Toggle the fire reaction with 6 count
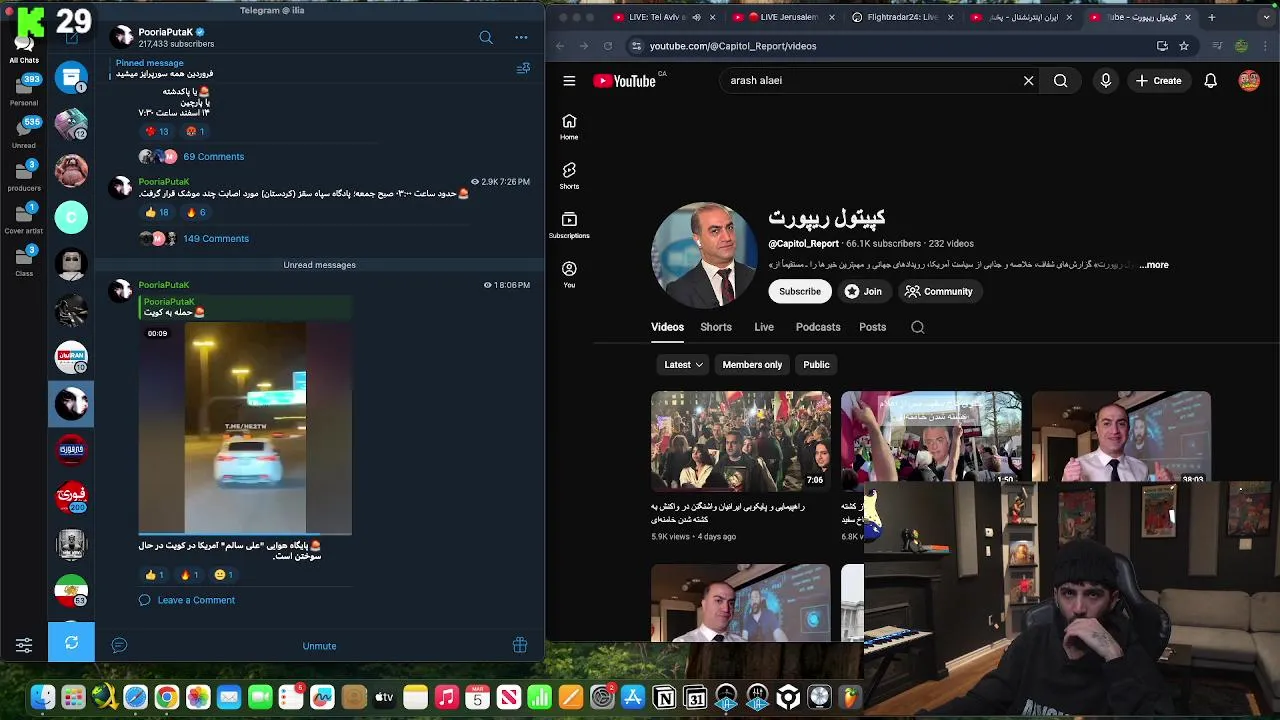Screen dimensions: 1280x720 tap(195, 212)
